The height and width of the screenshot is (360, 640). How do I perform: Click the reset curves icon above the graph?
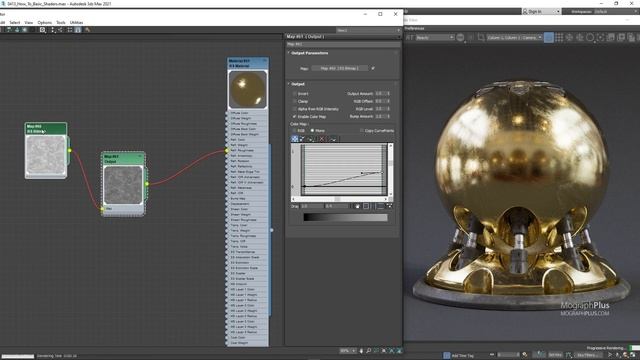coord(333,139)
